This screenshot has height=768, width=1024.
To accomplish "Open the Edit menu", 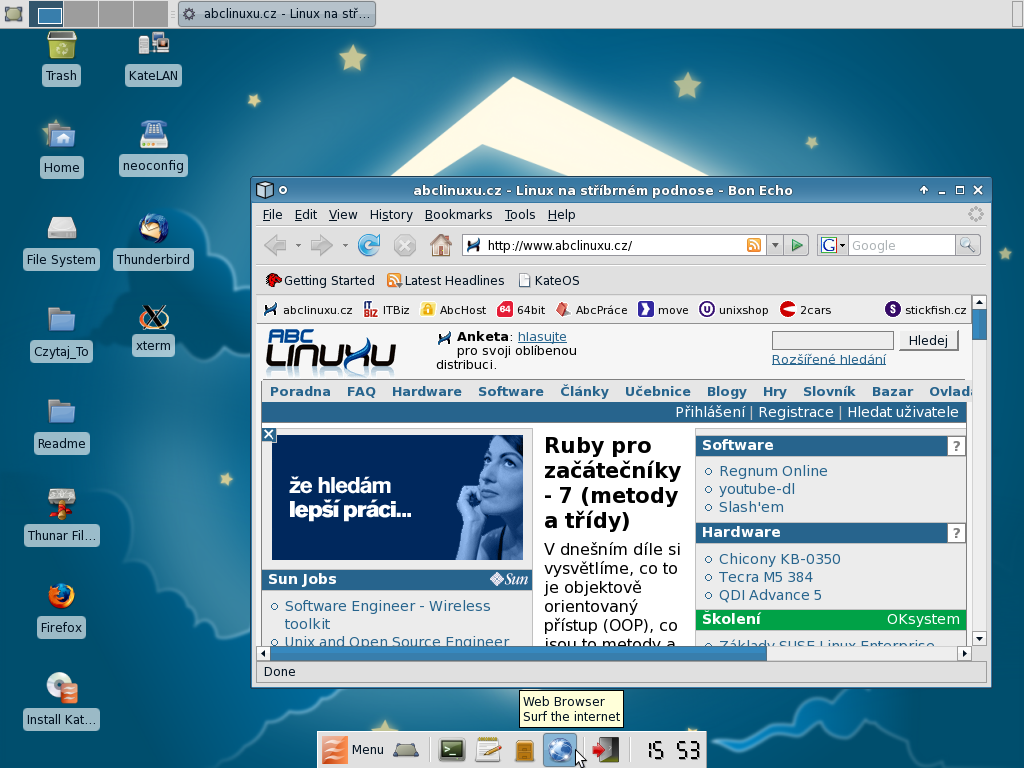I will 306,215.
